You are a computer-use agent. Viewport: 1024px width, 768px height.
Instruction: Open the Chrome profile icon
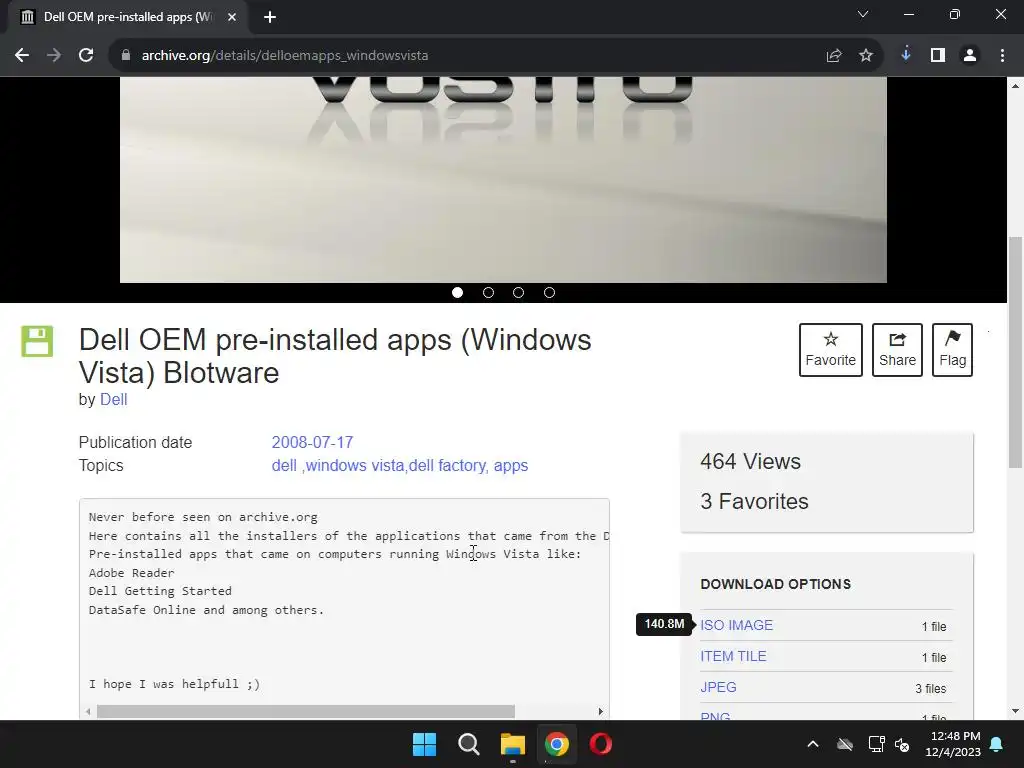tap(970, 56)
